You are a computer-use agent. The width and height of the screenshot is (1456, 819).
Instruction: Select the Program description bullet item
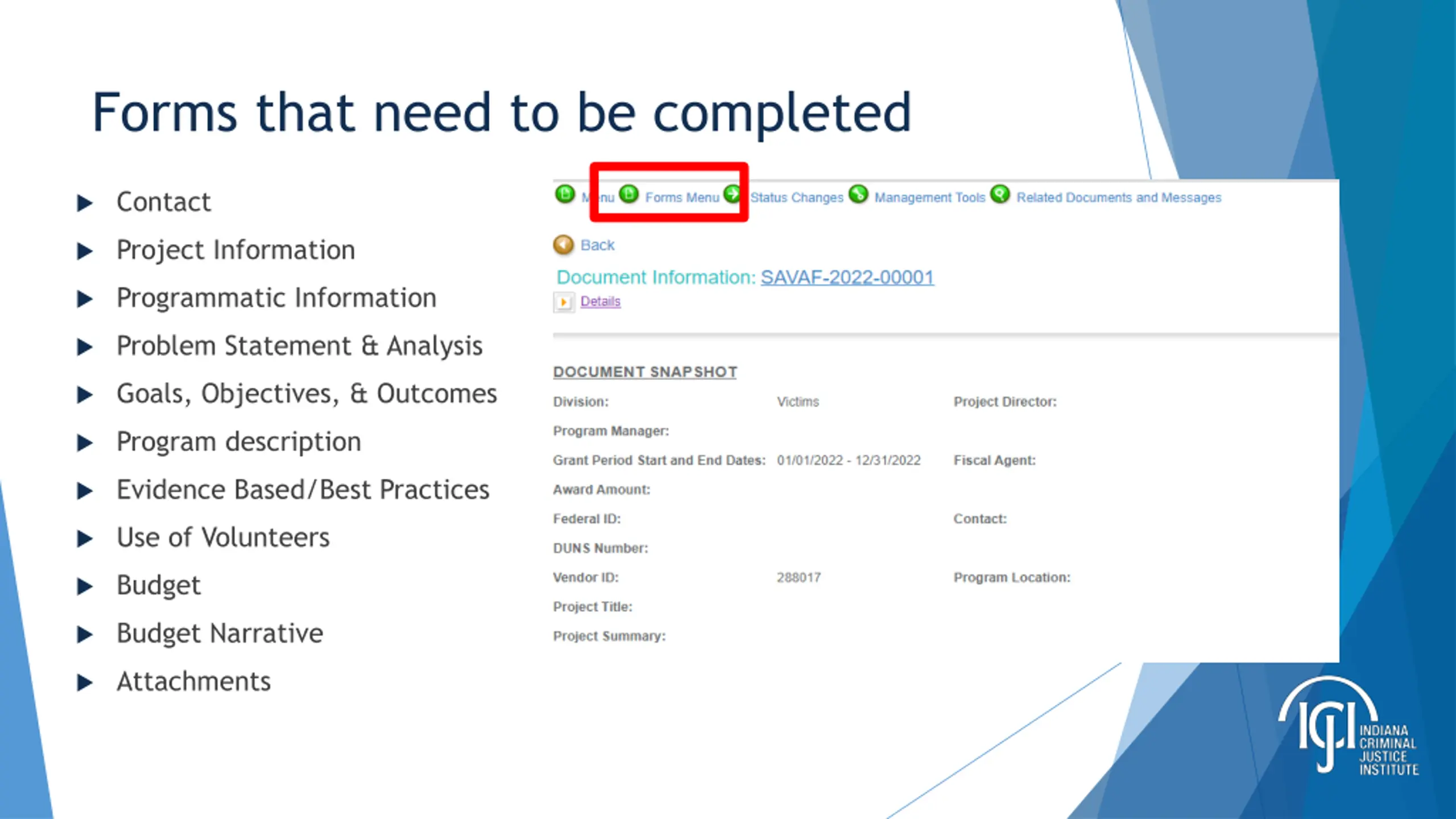pos(239,442)
